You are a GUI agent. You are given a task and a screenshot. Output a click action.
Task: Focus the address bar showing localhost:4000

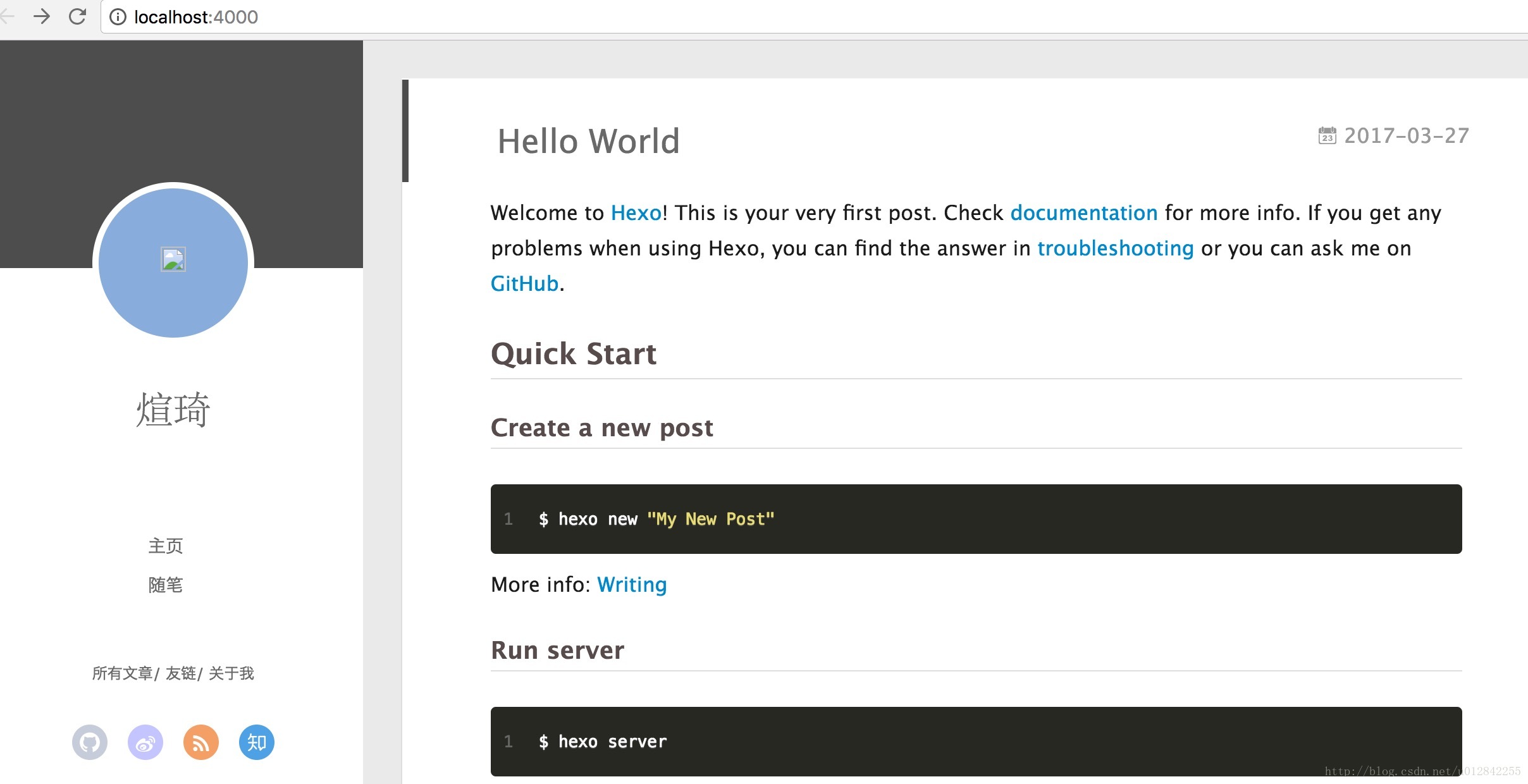(814, 17)
